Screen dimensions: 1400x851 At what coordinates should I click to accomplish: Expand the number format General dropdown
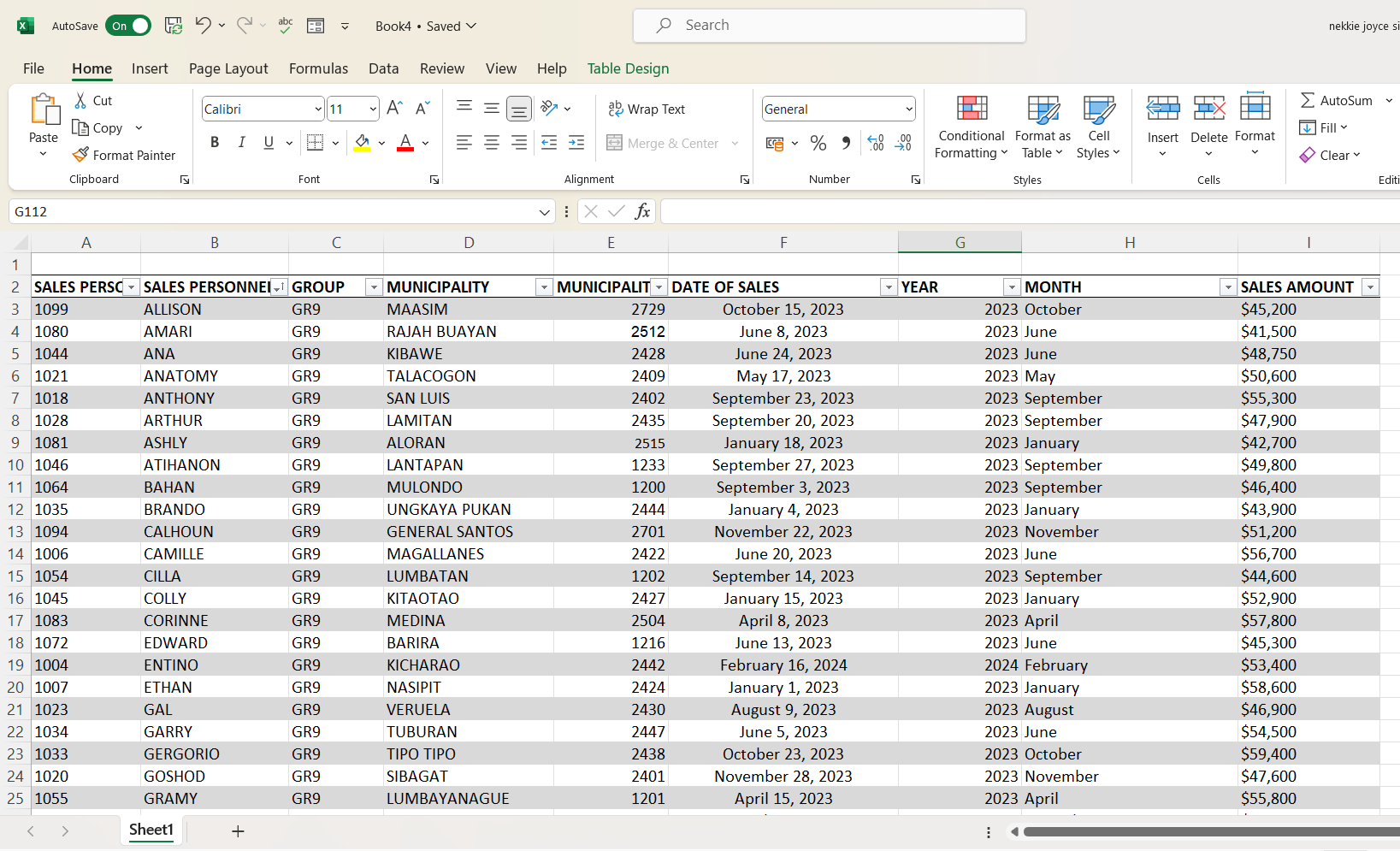(x=908, y=109)
